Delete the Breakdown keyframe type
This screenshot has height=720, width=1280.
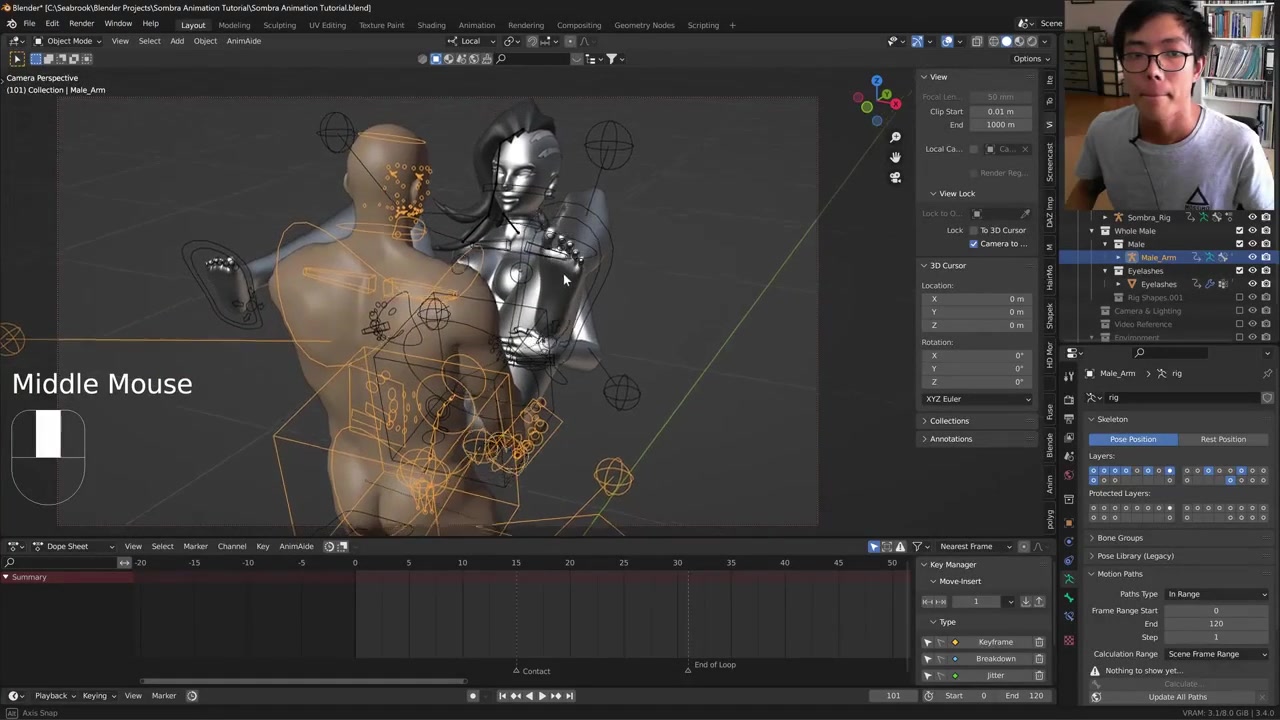(1039, 659)
